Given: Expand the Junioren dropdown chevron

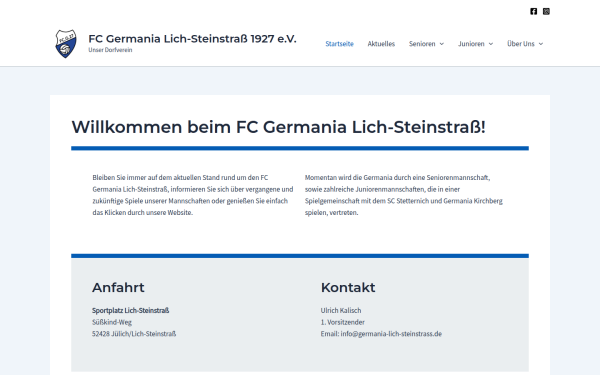Looking at the screenshot, I should [491, 44].
